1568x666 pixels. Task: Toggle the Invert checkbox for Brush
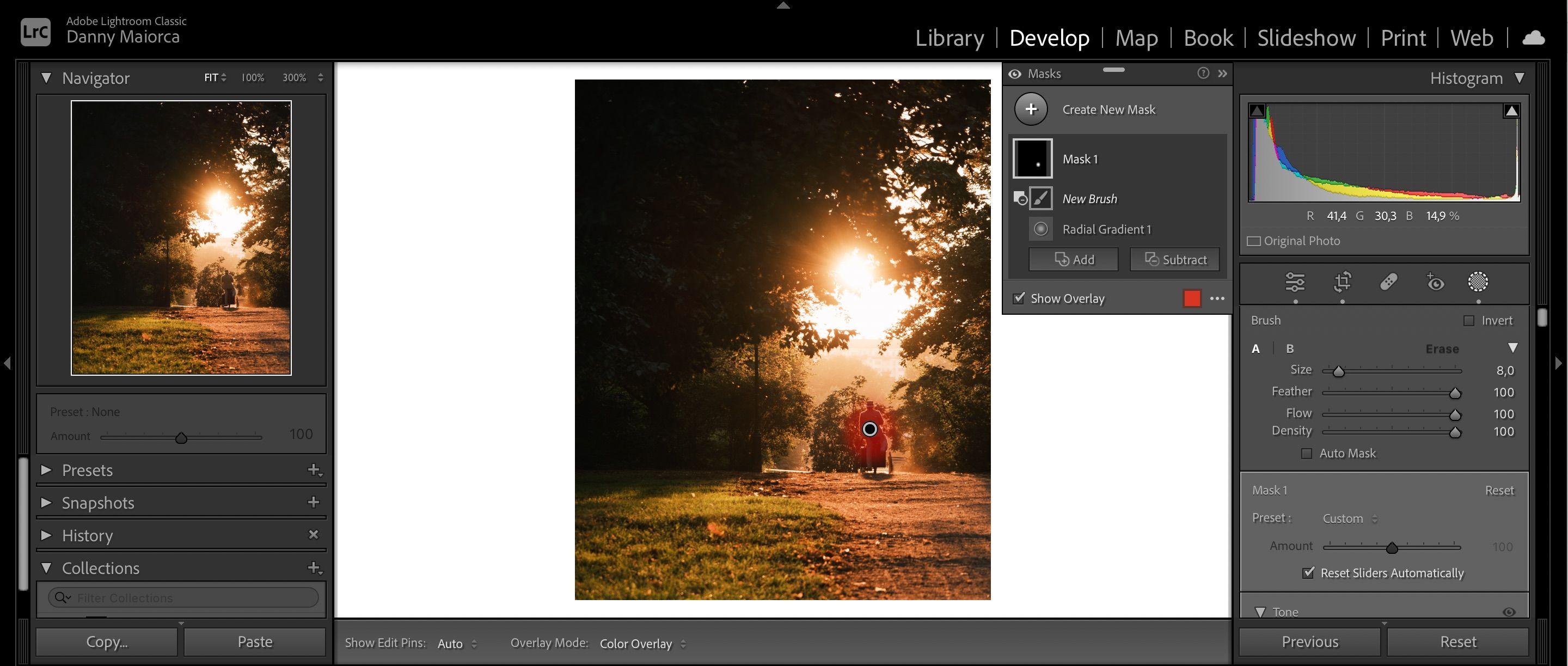point(1471,320)
